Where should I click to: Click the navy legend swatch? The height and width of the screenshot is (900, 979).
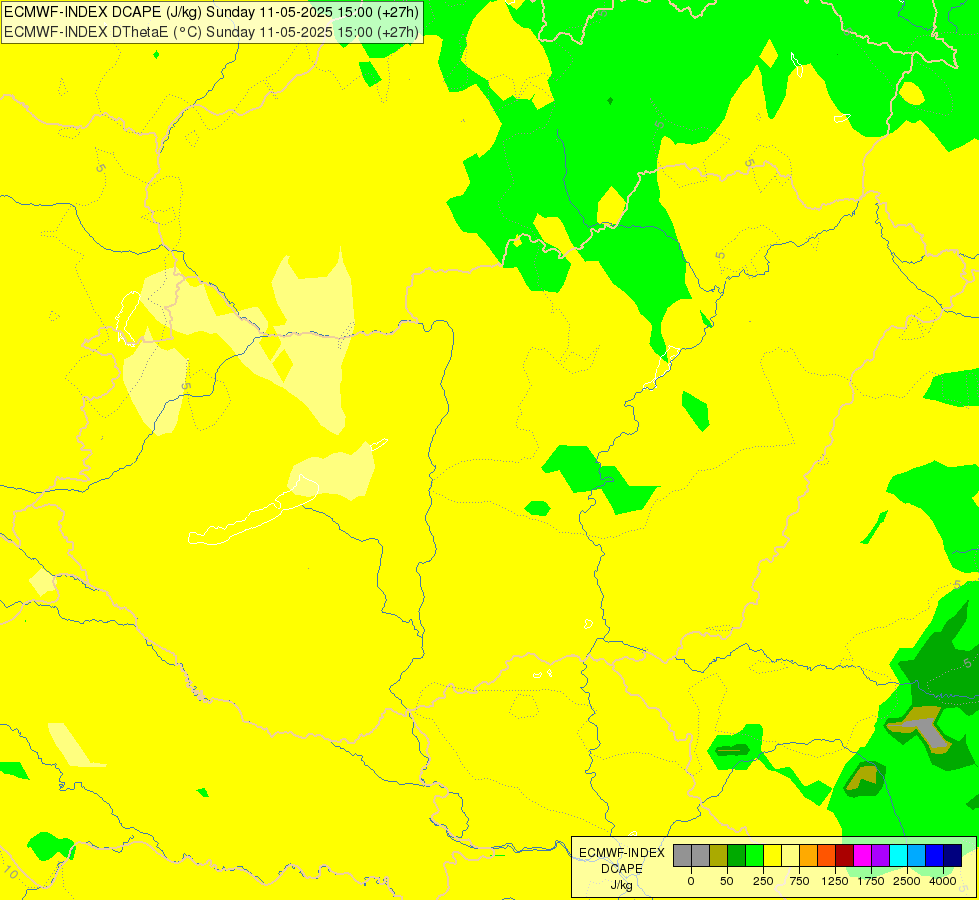952,856
